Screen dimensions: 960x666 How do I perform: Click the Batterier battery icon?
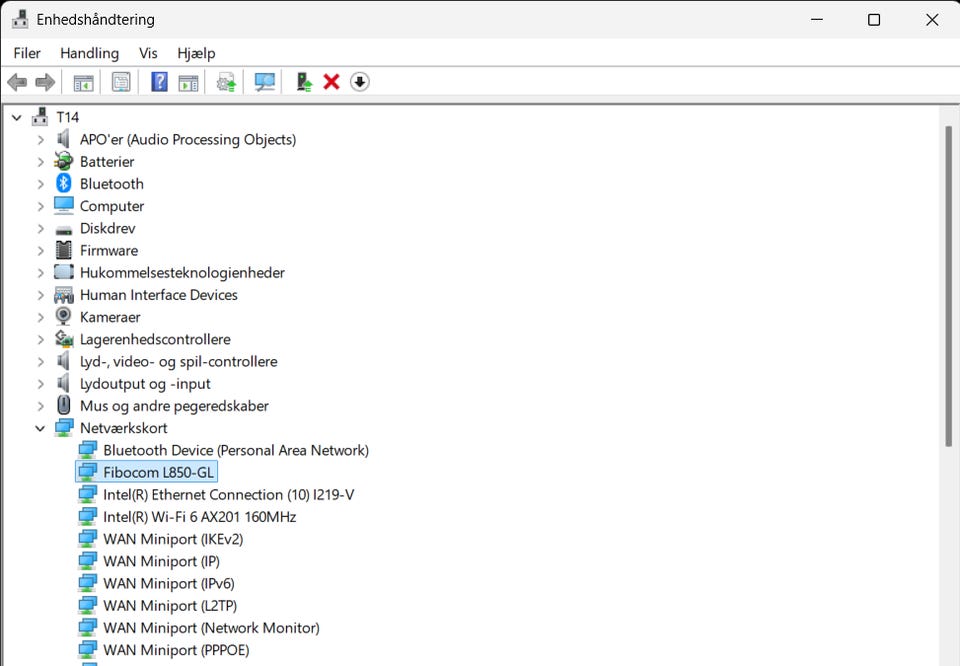pos(64,161)
